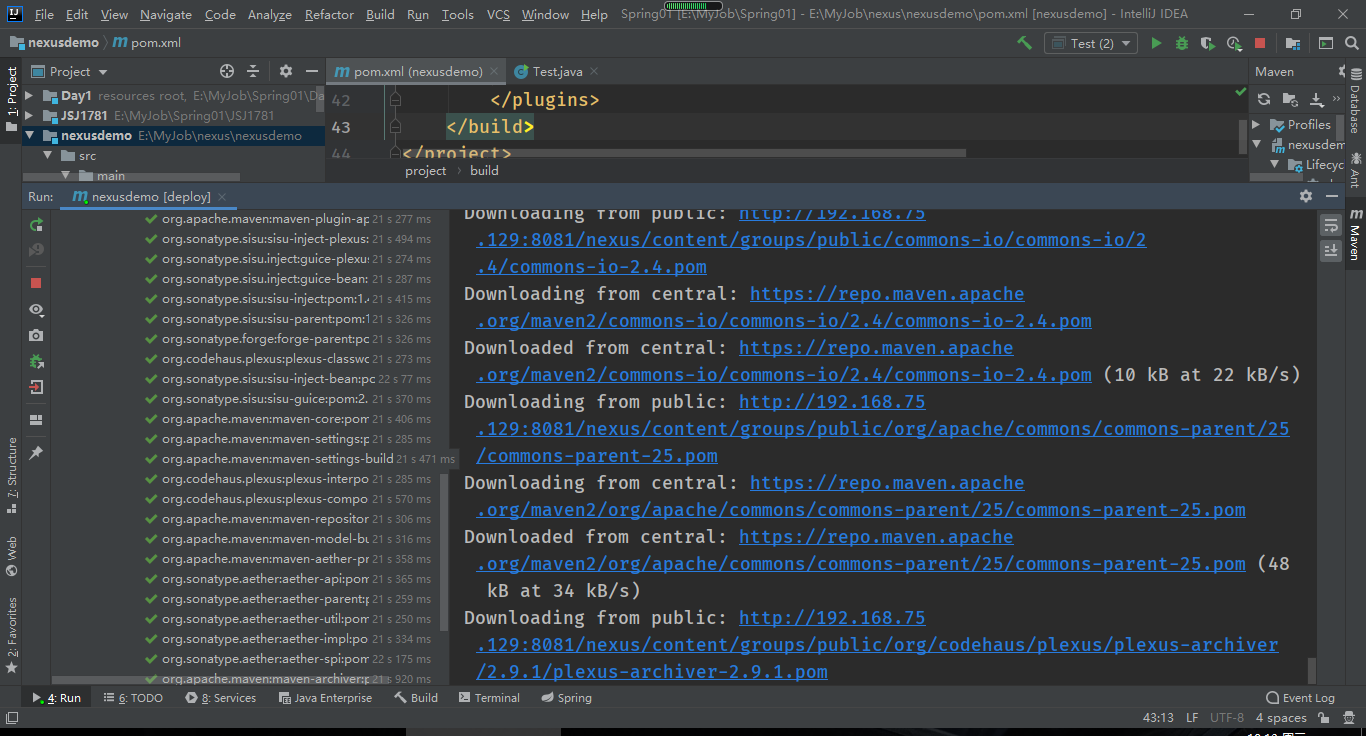Collapse the src folder
Viewport: 1366px width, 736px height.
coord(47,156)
